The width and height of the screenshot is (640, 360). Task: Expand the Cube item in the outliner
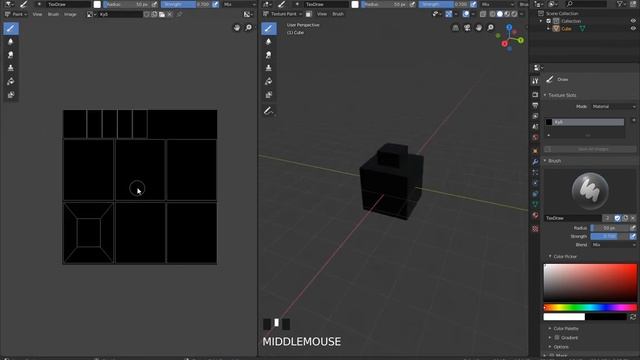point(549,29)
